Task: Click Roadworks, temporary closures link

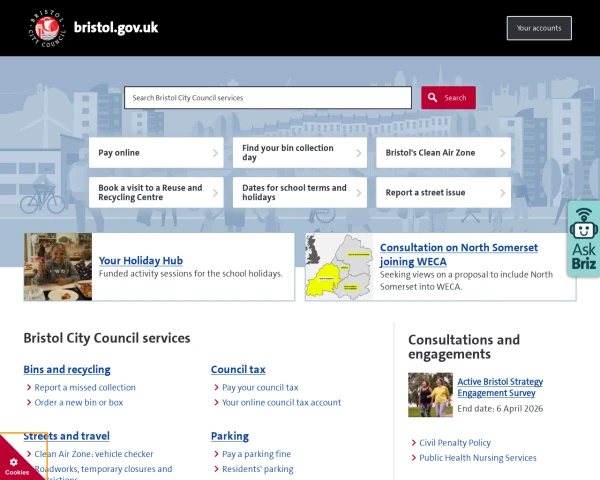Action: 103,473
